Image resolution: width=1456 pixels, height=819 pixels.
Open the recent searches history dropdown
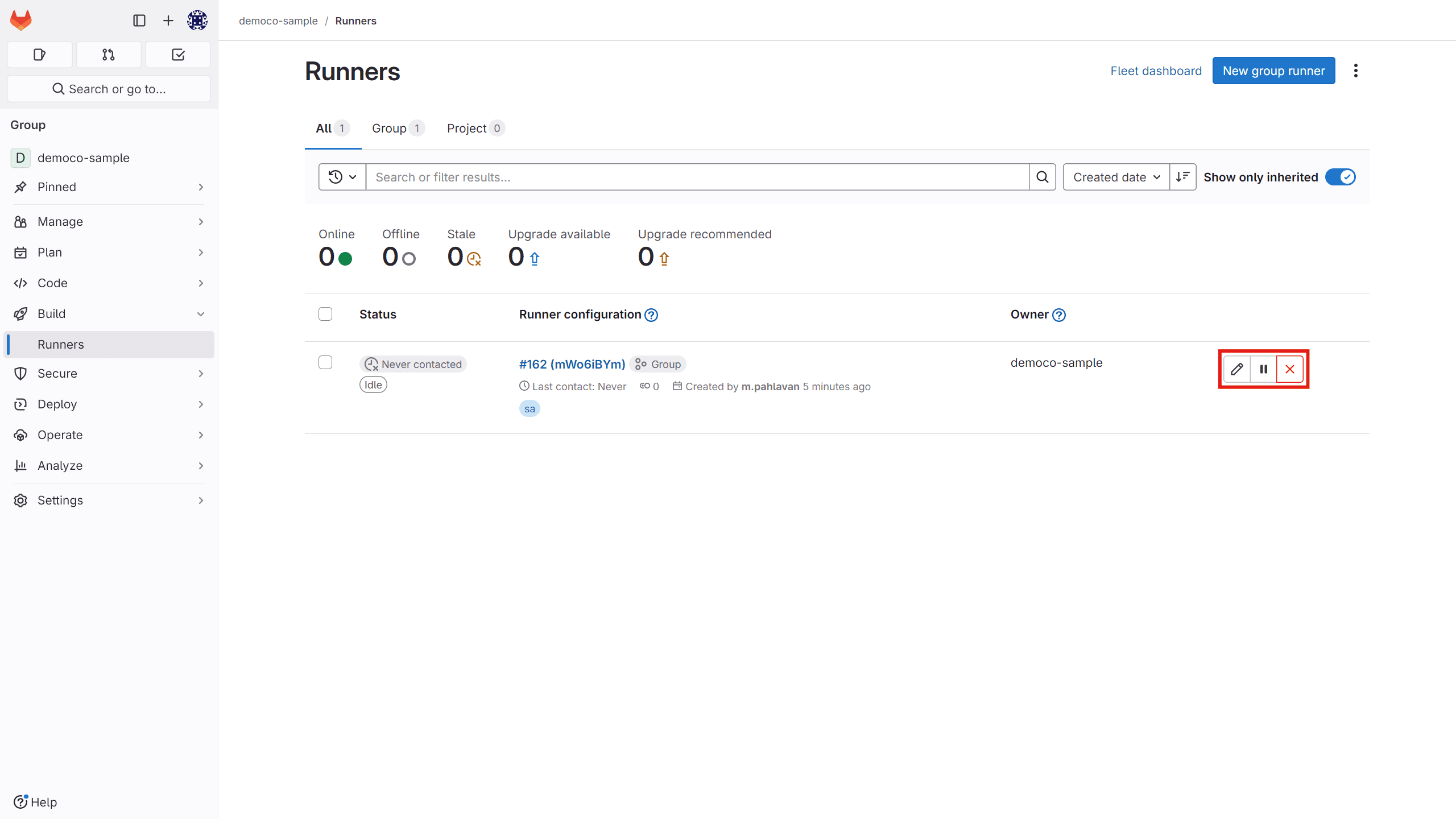[x=342, y=177]
